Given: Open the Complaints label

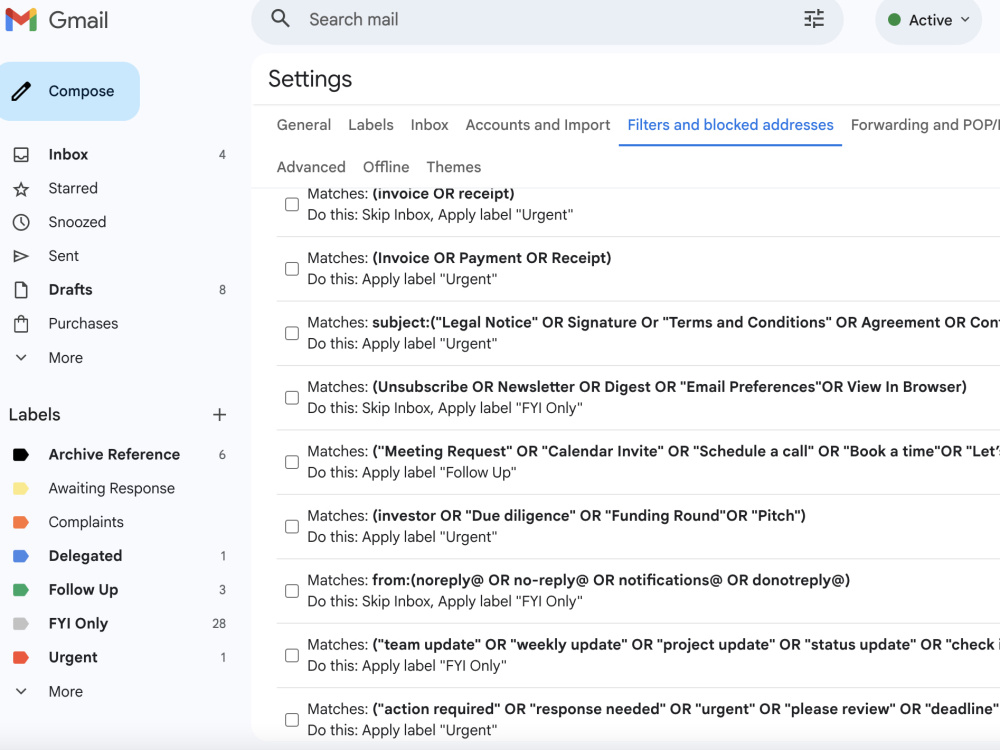Looking at the screenshot, I should [x=86, y=522].
